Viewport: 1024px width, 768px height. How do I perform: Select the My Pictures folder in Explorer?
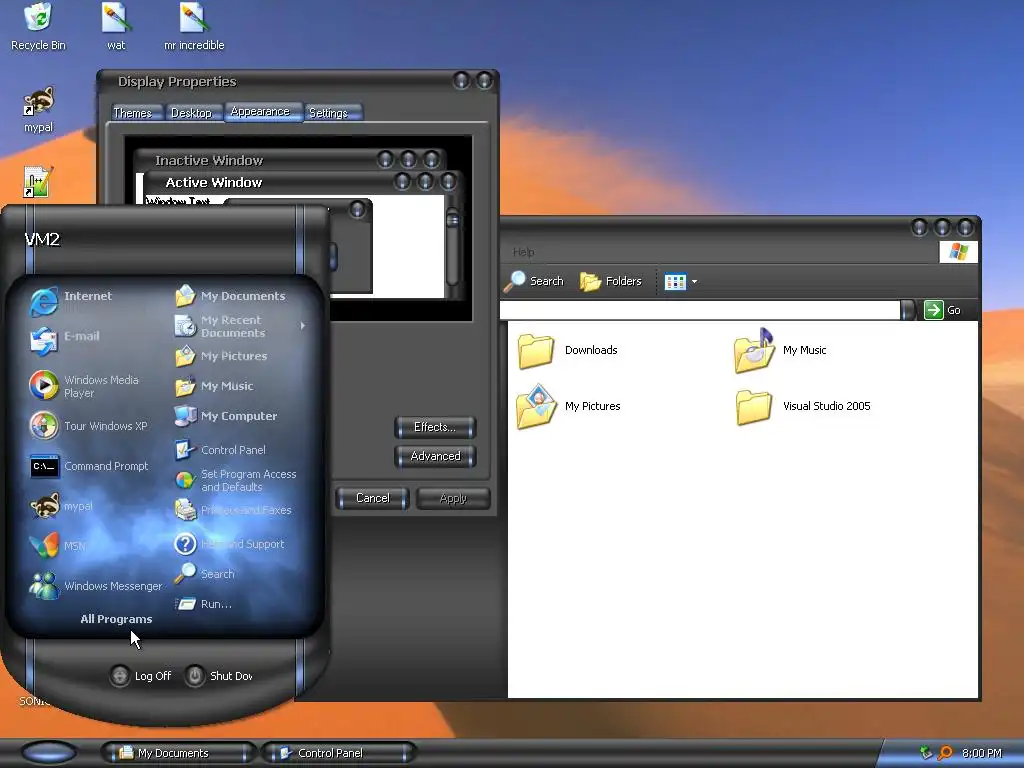[568, 406]
